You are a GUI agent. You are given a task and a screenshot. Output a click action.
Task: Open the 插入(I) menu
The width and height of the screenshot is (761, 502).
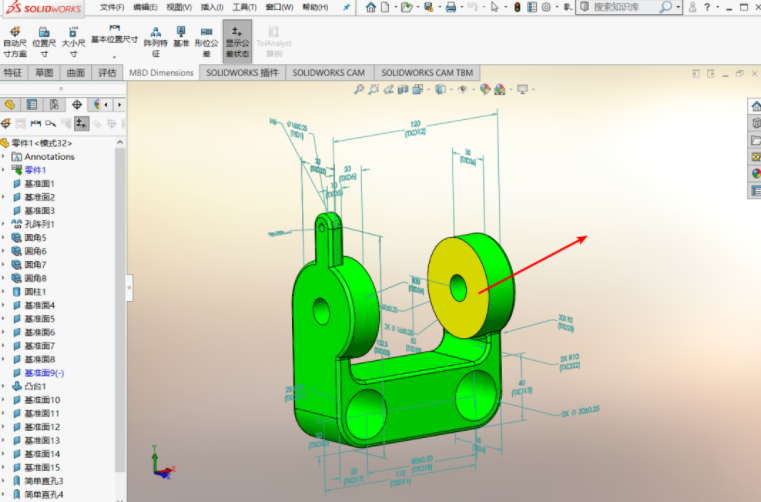click(x=212, y=7)
